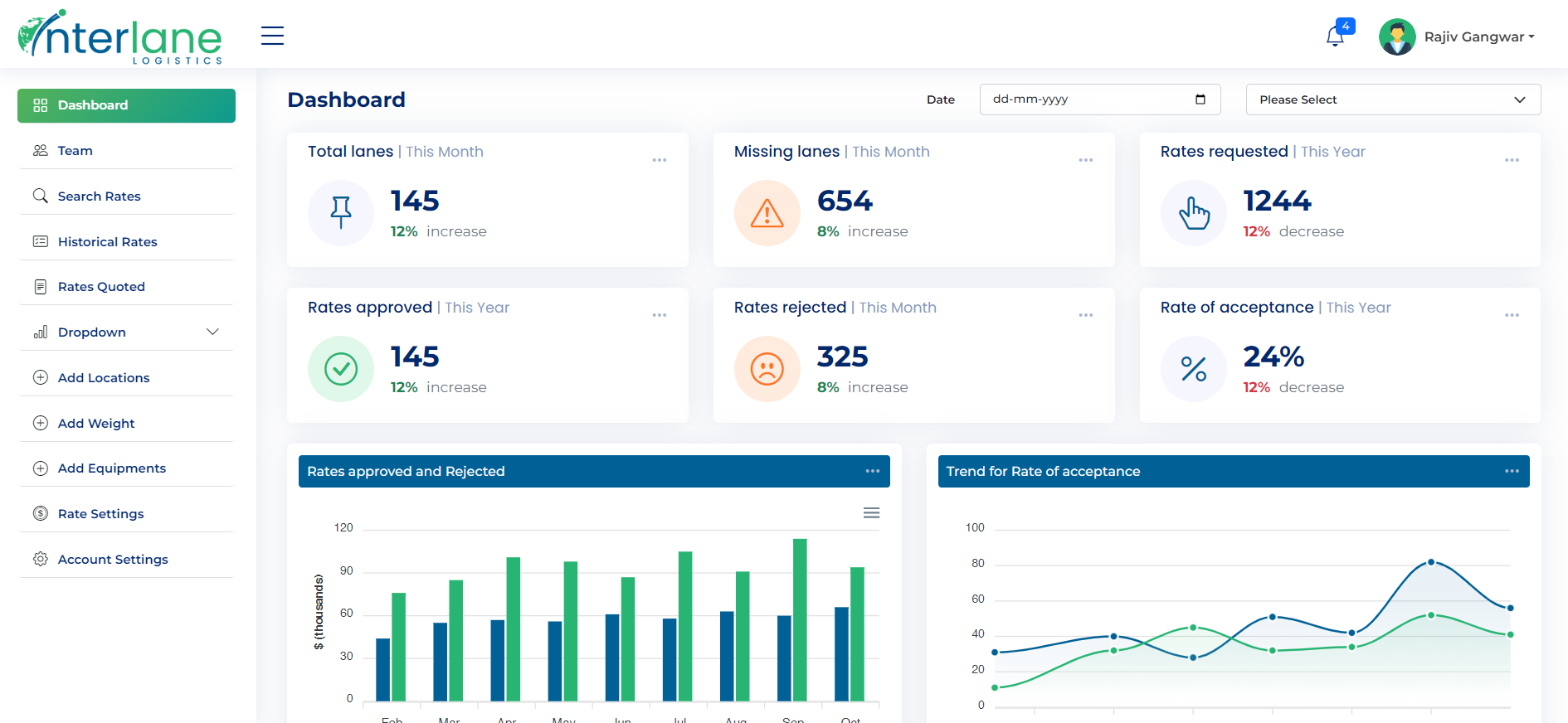Click the warning triangle in Missing lanes

(767, 213)
